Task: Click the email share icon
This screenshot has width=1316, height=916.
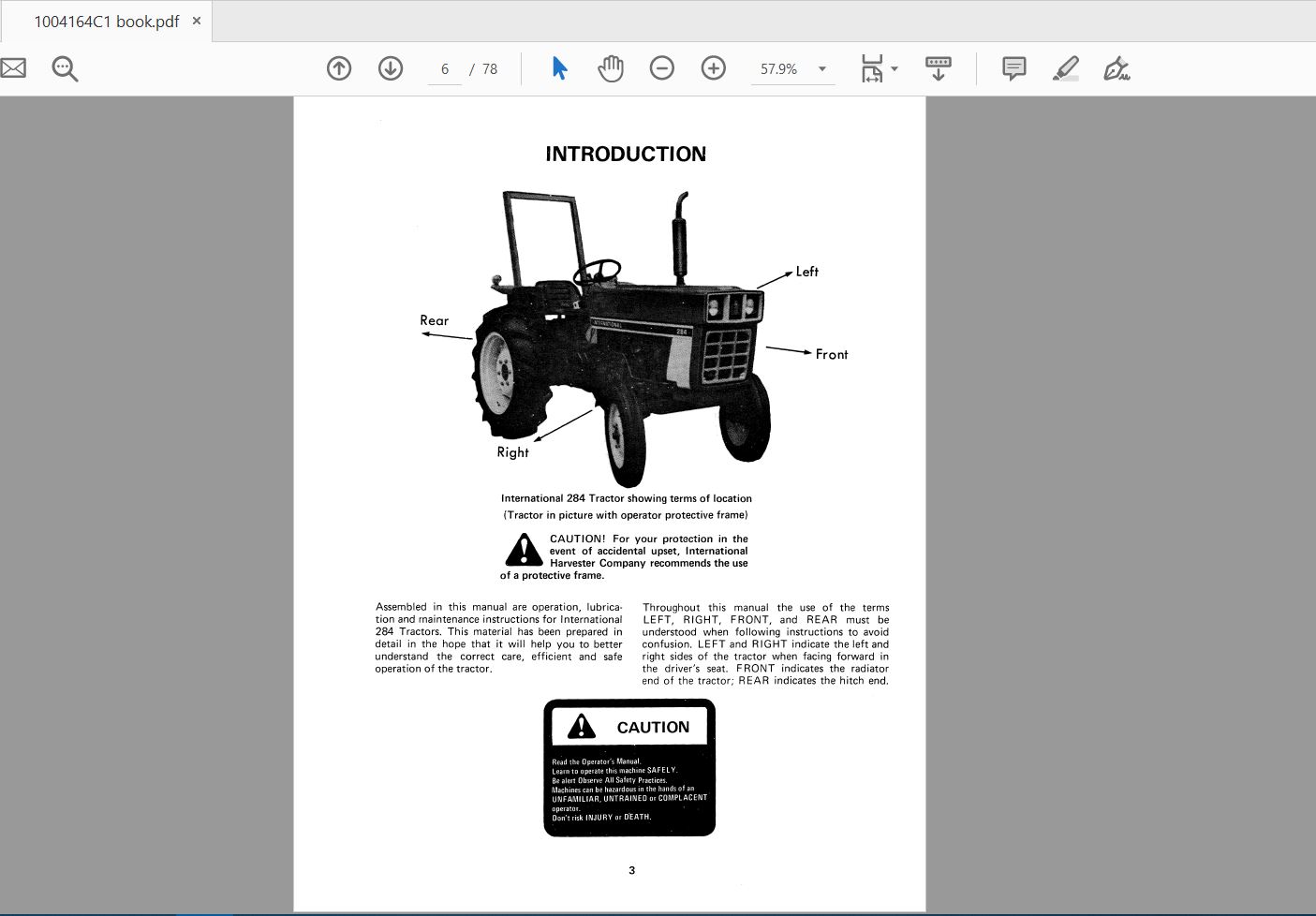Action: (x=13, y=67)
